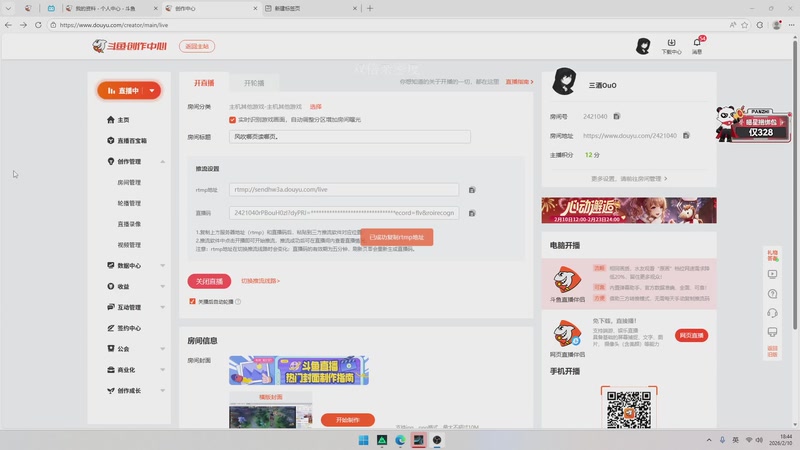Expand the 商业化 section arrow
The image size is (800, 450).
(x=163, y=370)
